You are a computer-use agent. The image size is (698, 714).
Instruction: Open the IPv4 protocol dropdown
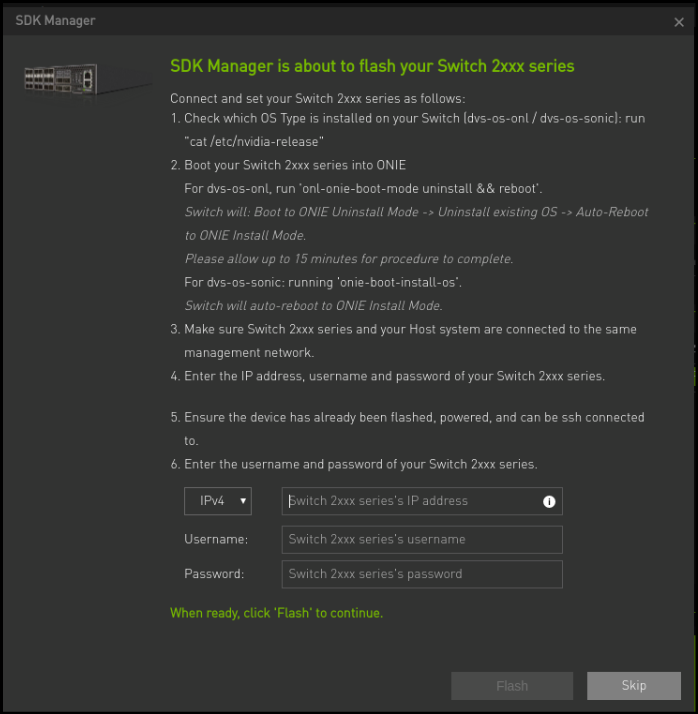coord(218,501)
